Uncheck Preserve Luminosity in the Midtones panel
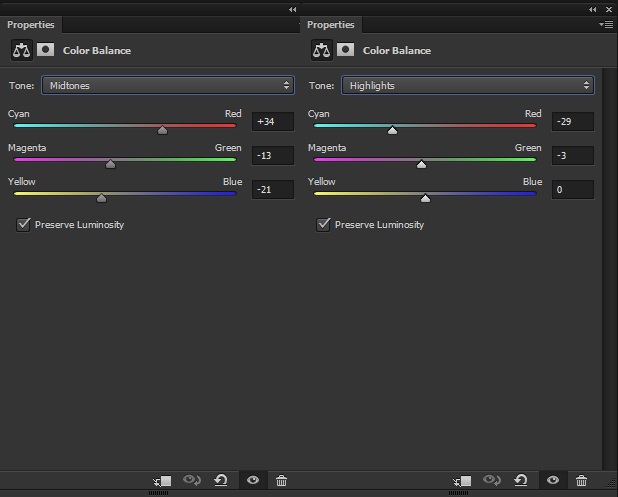 click(24, 225)
